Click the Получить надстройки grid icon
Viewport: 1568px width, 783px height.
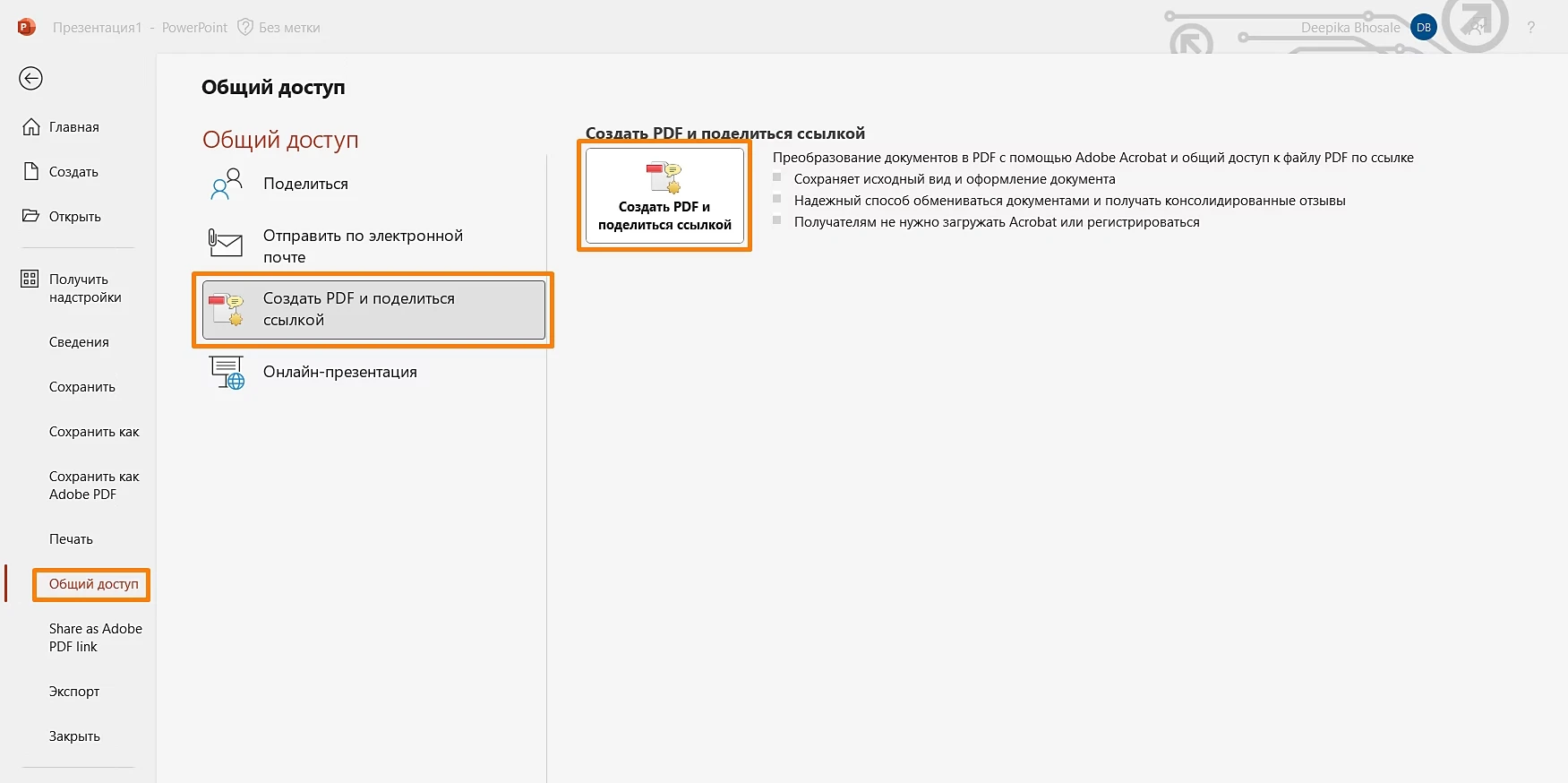[30, 280]
